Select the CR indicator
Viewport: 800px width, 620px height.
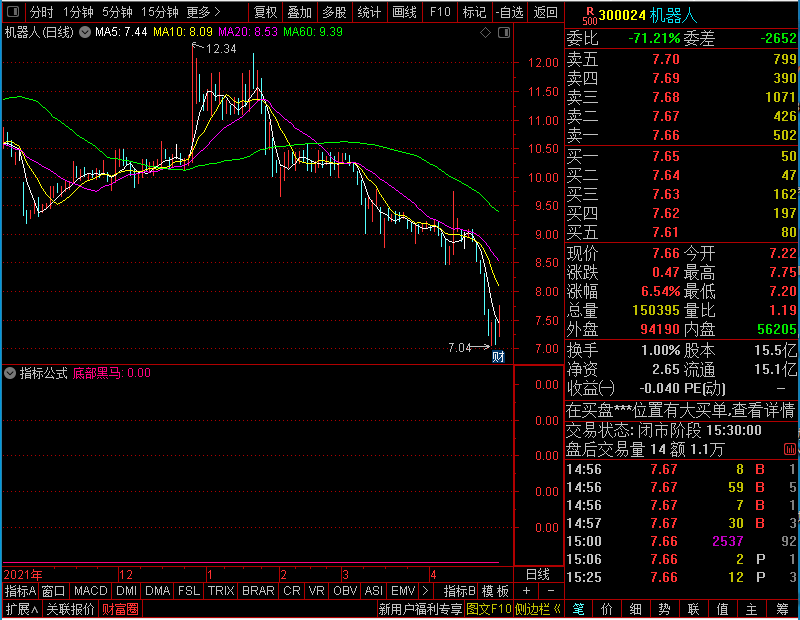292,591
